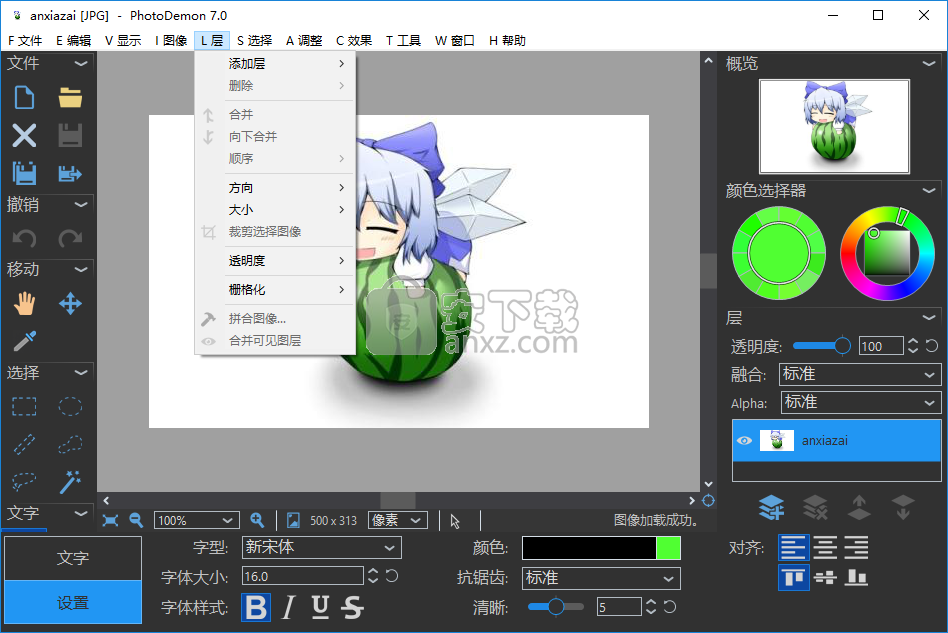Image resolution: width=948 pixels, height=633 pixels.
Task: Click the black text color swatch
Action: coord(589,548)
